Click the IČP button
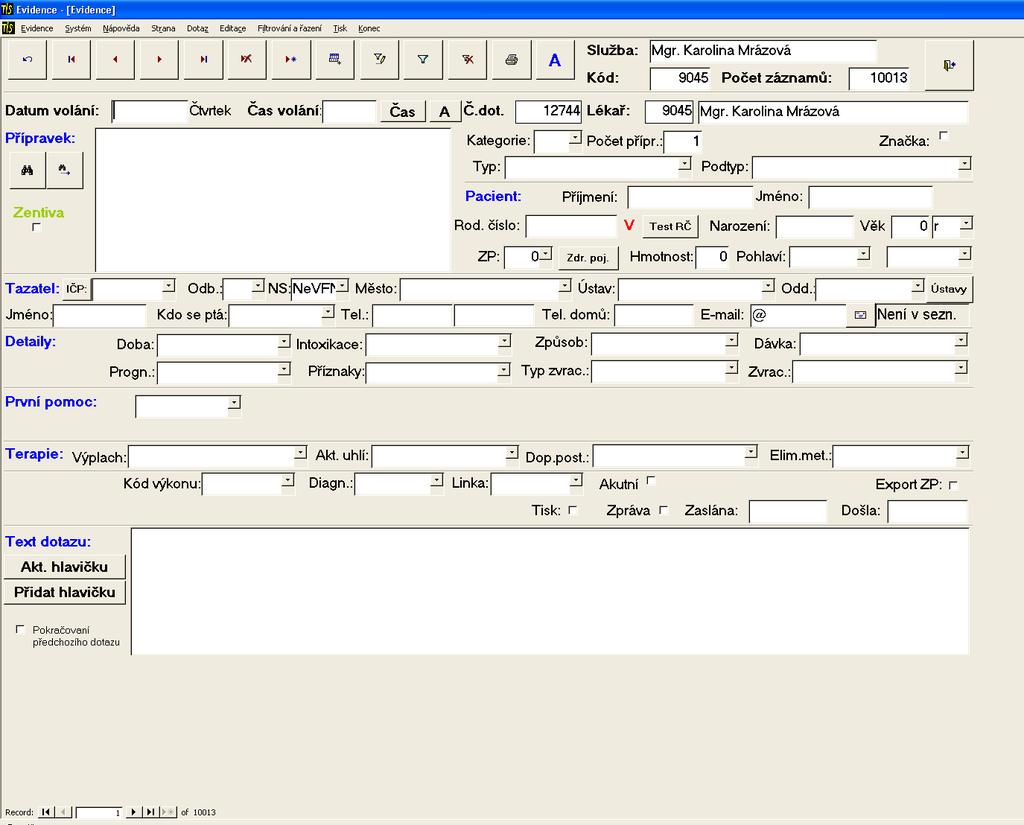The width and height of the screenshot is (1024, 825). point(76,289)
